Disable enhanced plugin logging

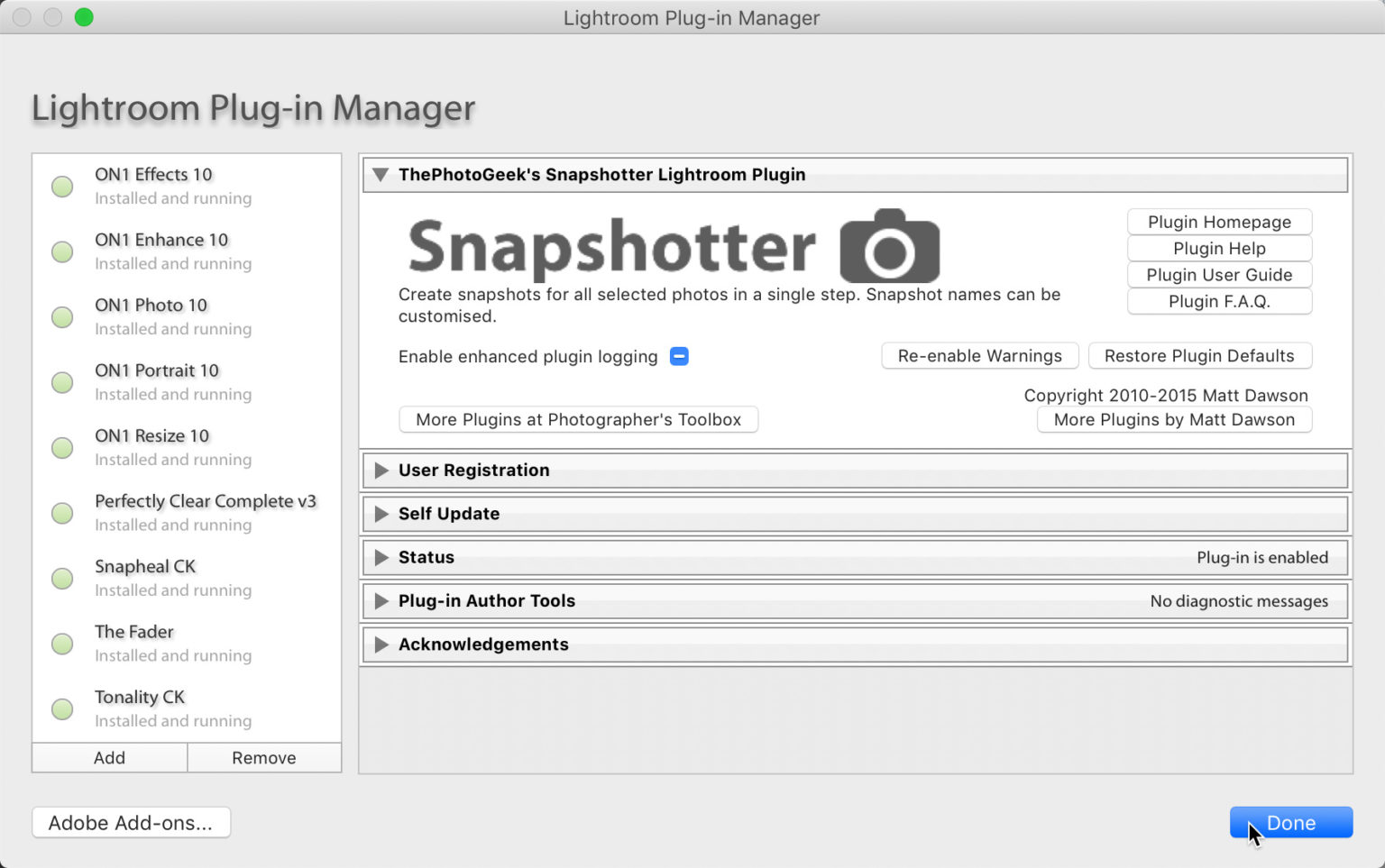(679, 356)
